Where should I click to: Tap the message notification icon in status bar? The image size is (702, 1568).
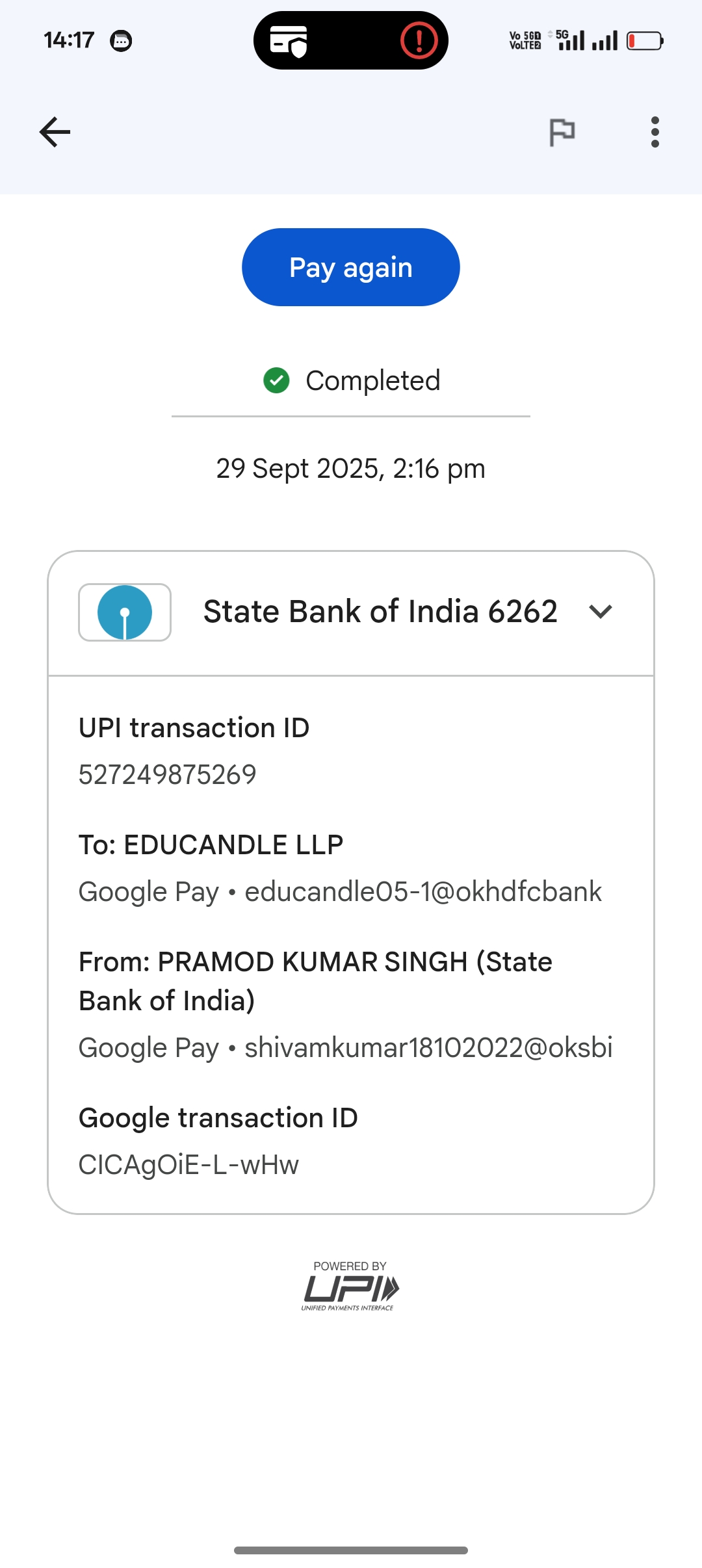pos(121,41)
